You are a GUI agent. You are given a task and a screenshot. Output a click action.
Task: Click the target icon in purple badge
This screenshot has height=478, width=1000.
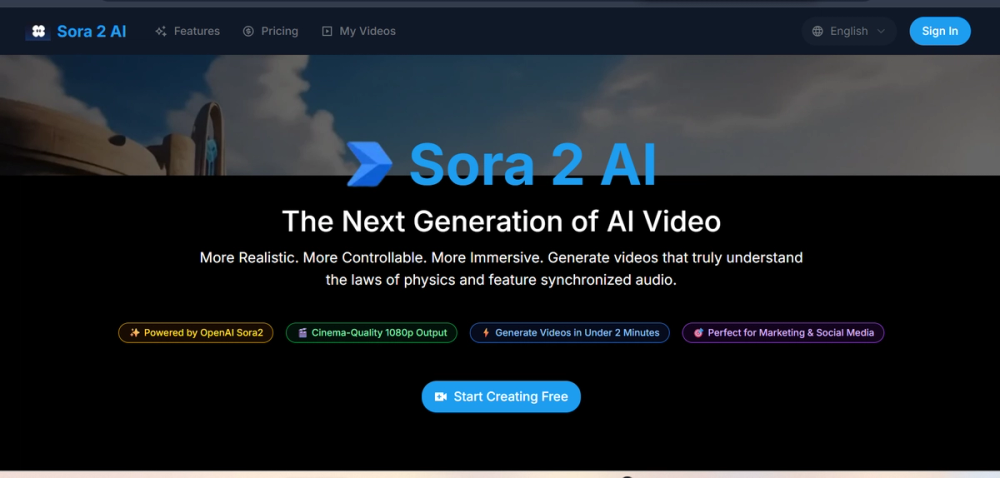point(698,333)
